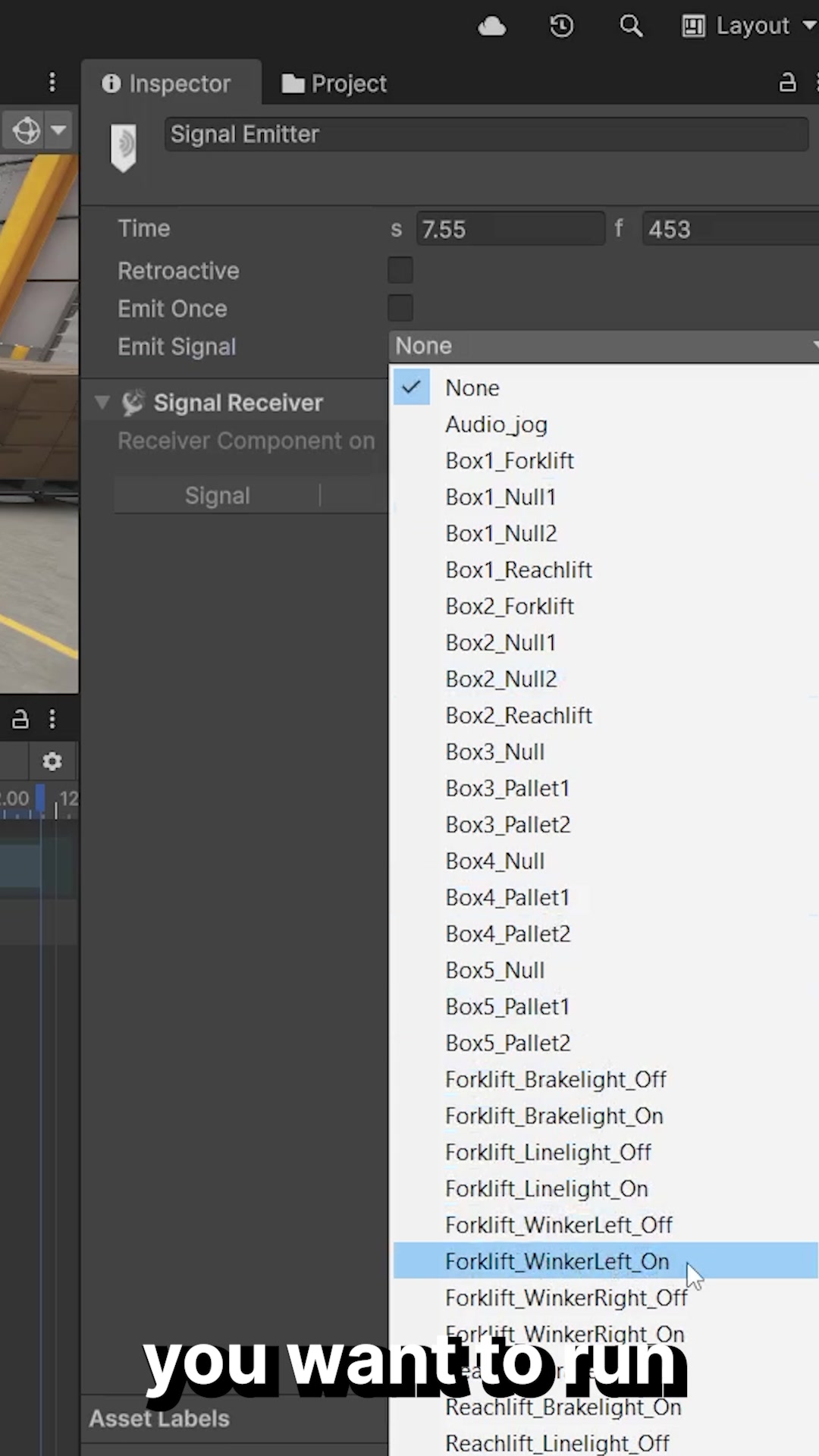The image size is (819, 1456).
Task: Choose Forklift_Brakelight_Off signal
Action: pos(605,1079)
